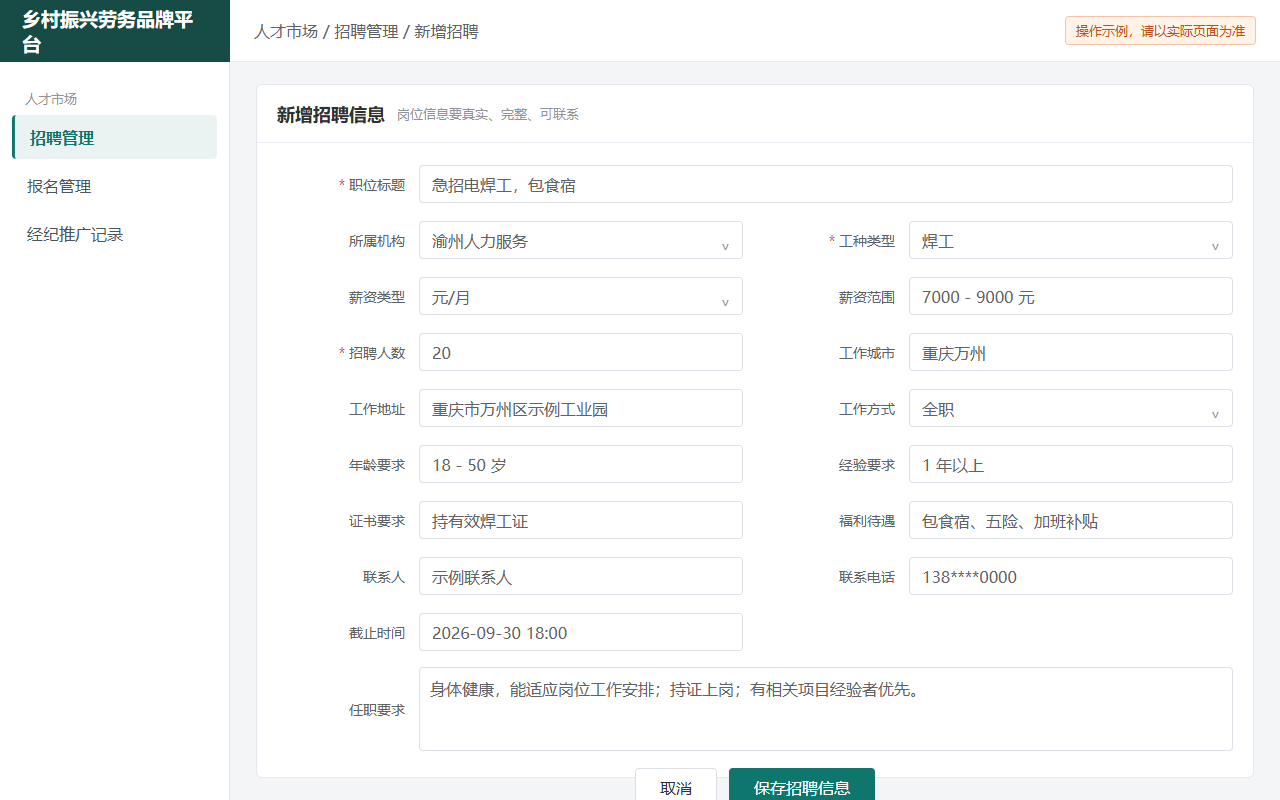
Task: Click the 操作示例，请以实际页面为准 notice tag
Action: (x=1160, y=31)
